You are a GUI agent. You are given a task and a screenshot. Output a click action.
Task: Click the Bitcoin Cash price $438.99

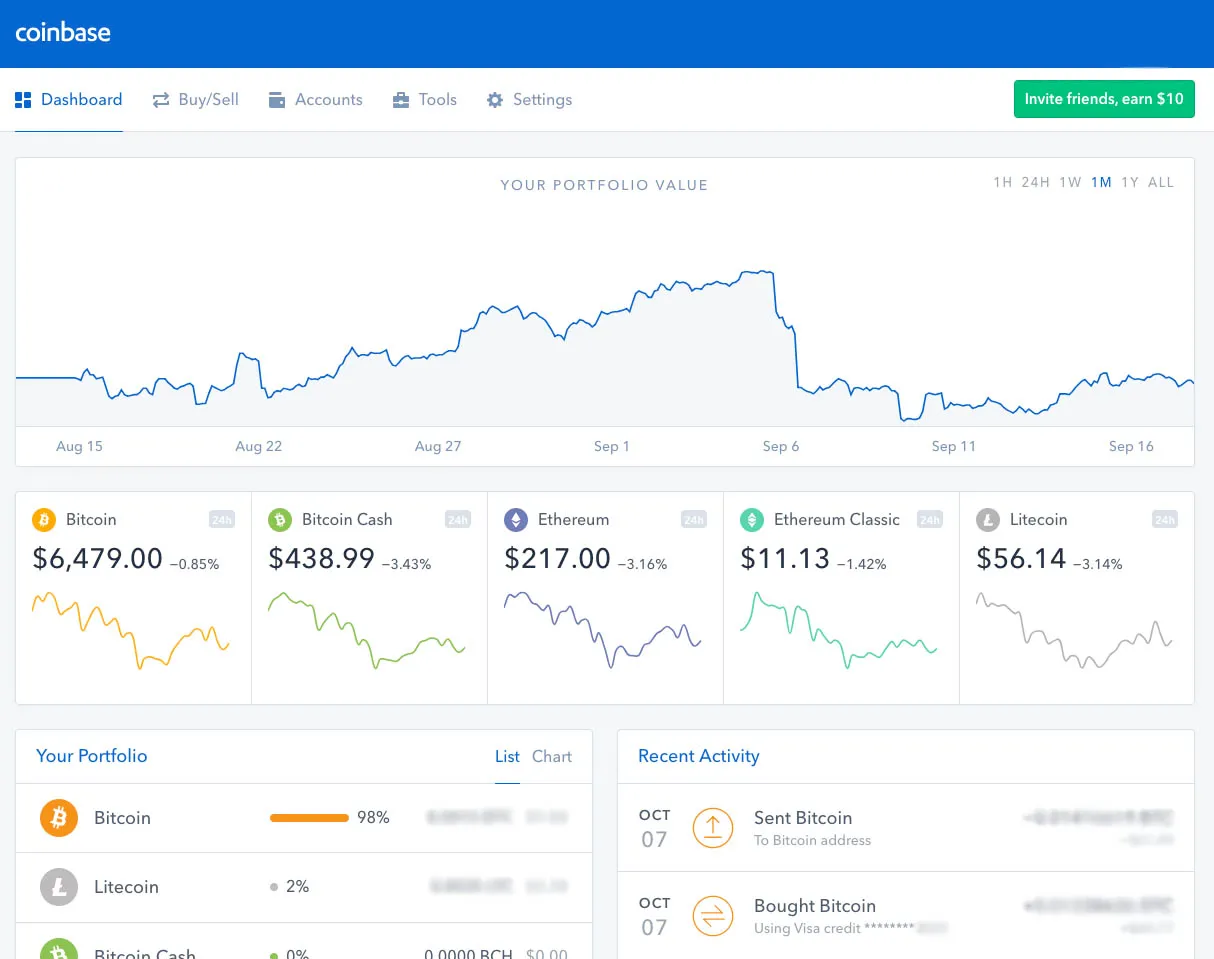coord(321,559)
